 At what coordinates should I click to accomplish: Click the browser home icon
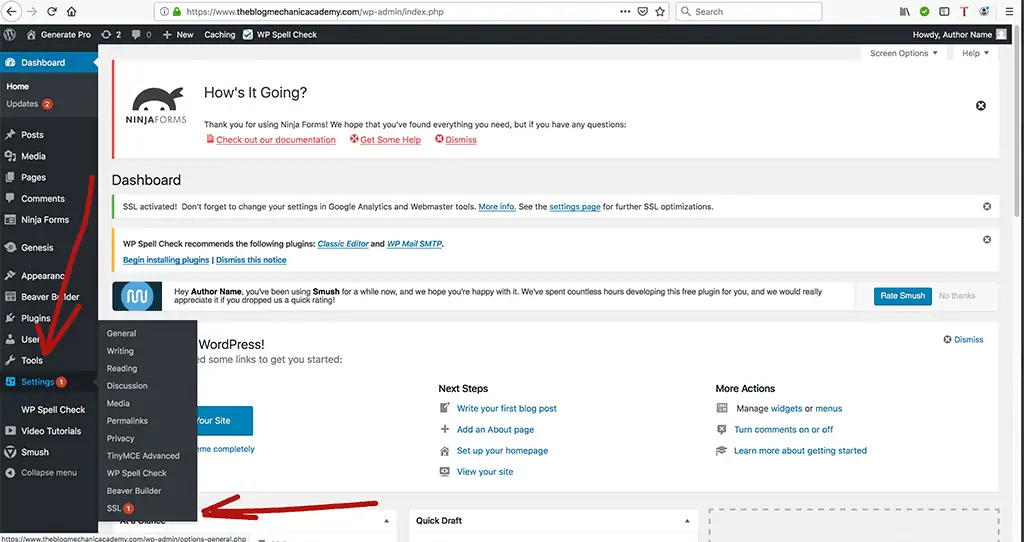(71, 12)
